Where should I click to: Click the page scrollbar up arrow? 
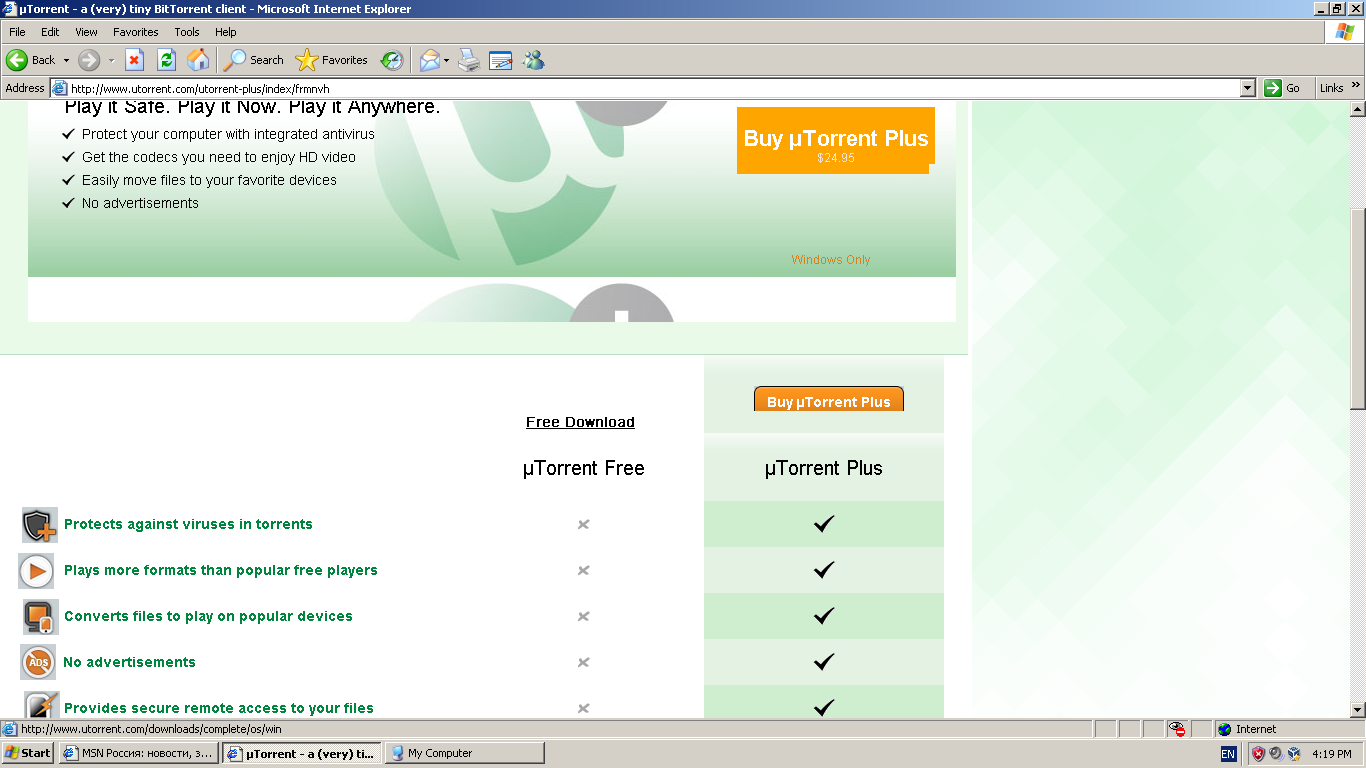[x=1357, y=108]
